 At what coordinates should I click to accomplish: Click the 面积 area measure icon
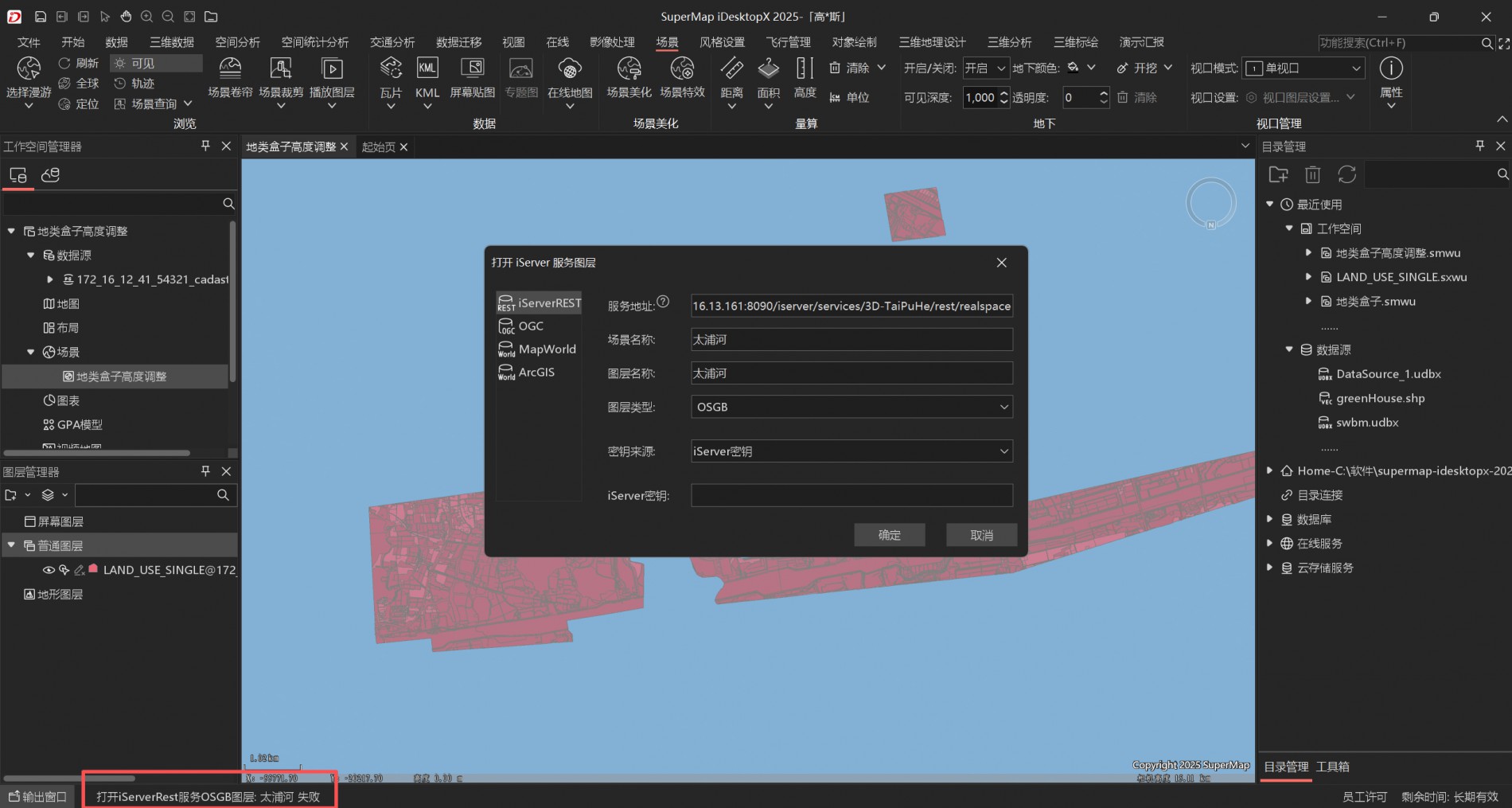point(768,69)
